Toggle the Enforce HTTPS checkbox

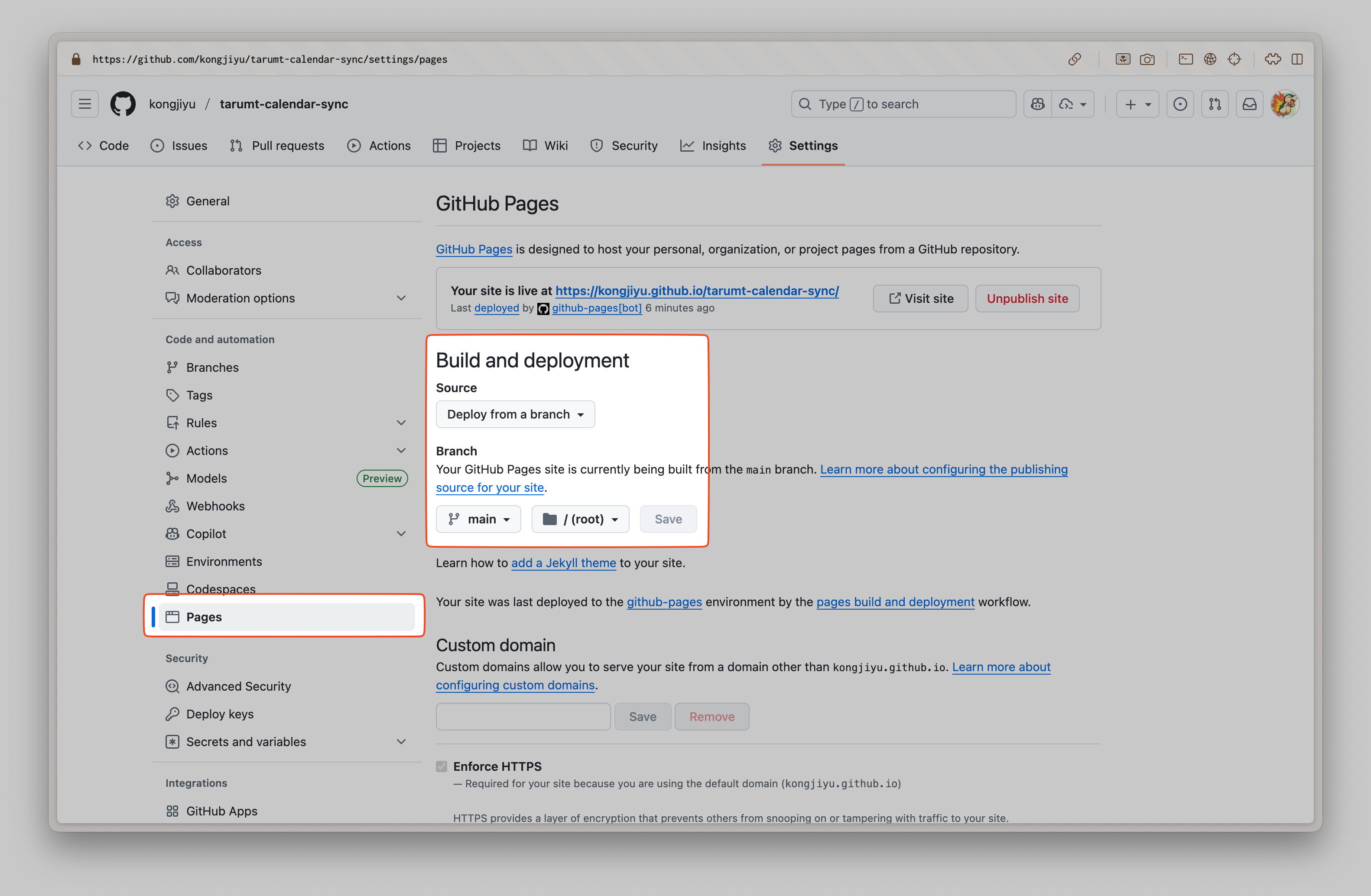pyautogui.click(x=441, y=766)
